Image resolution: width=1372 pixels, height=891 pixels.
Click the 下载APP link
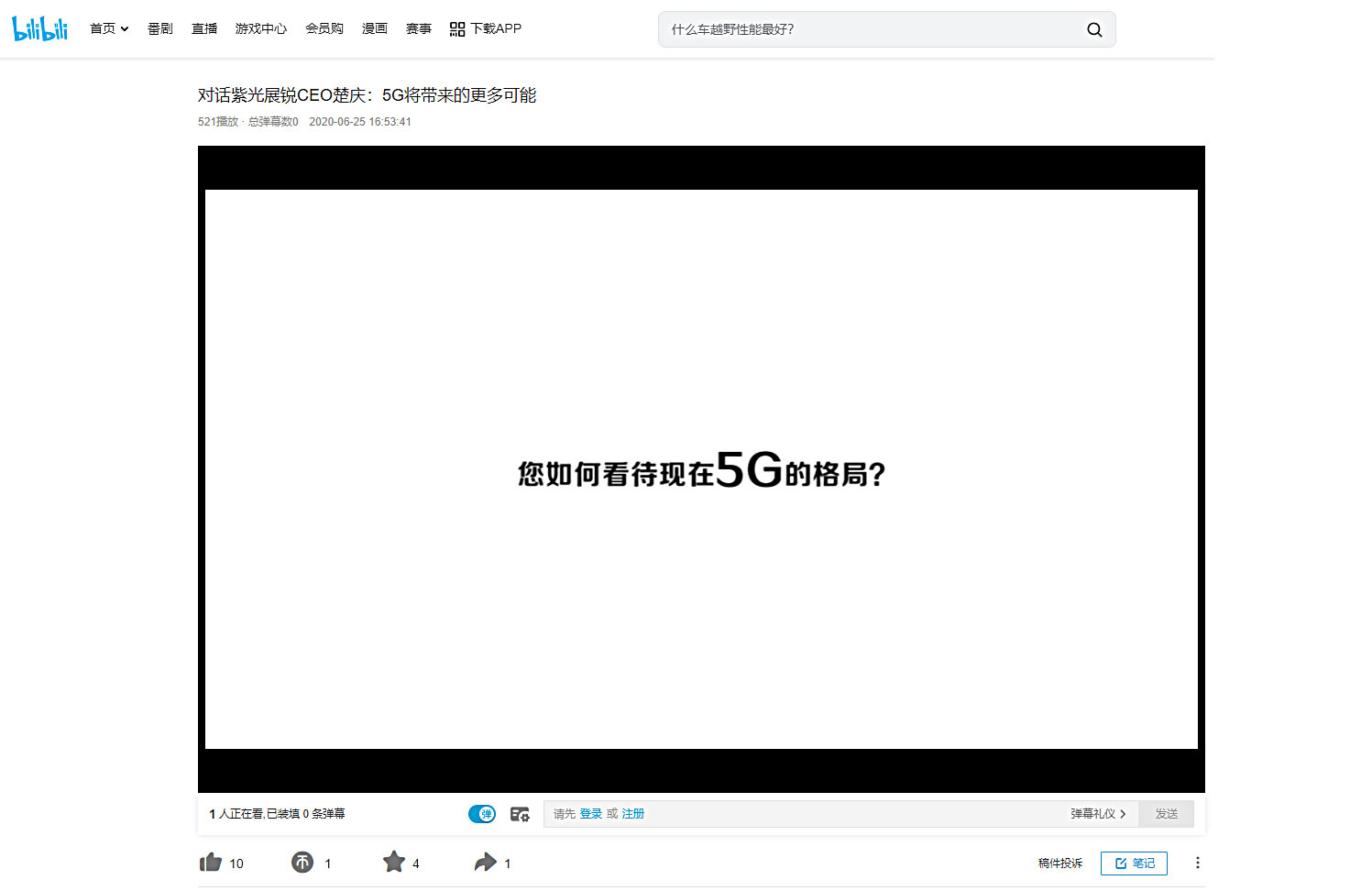(486, 29)
